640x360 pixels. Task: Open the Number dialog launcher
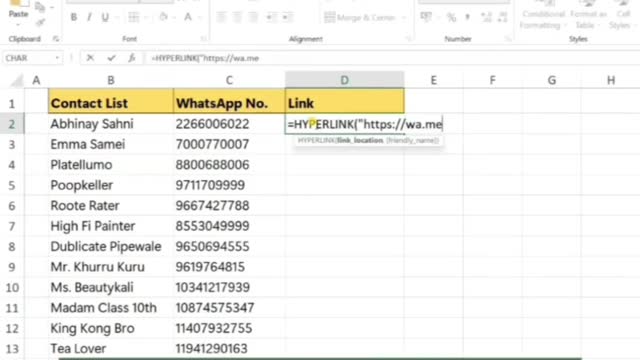pos(508,39)
